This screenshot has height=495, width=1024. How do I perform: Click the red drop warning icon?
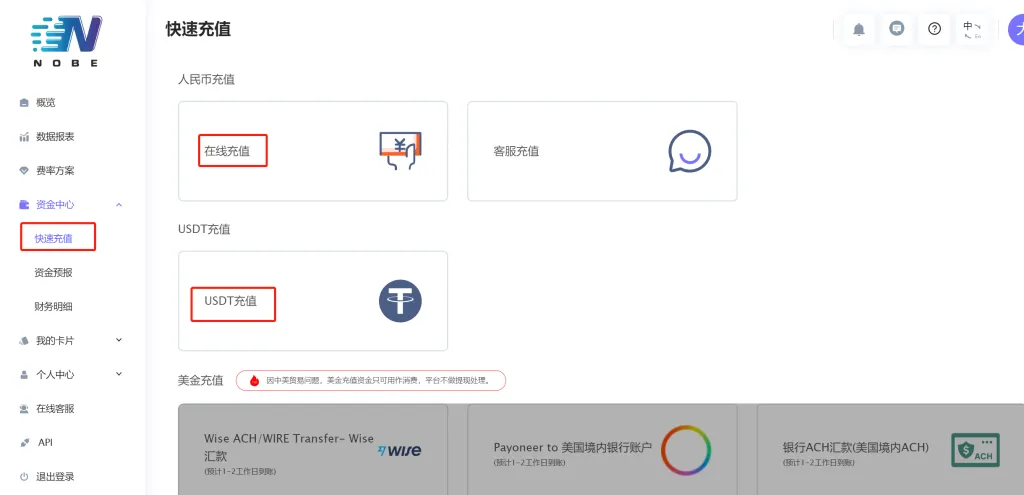pyautogui.click(x=255, y=381)
